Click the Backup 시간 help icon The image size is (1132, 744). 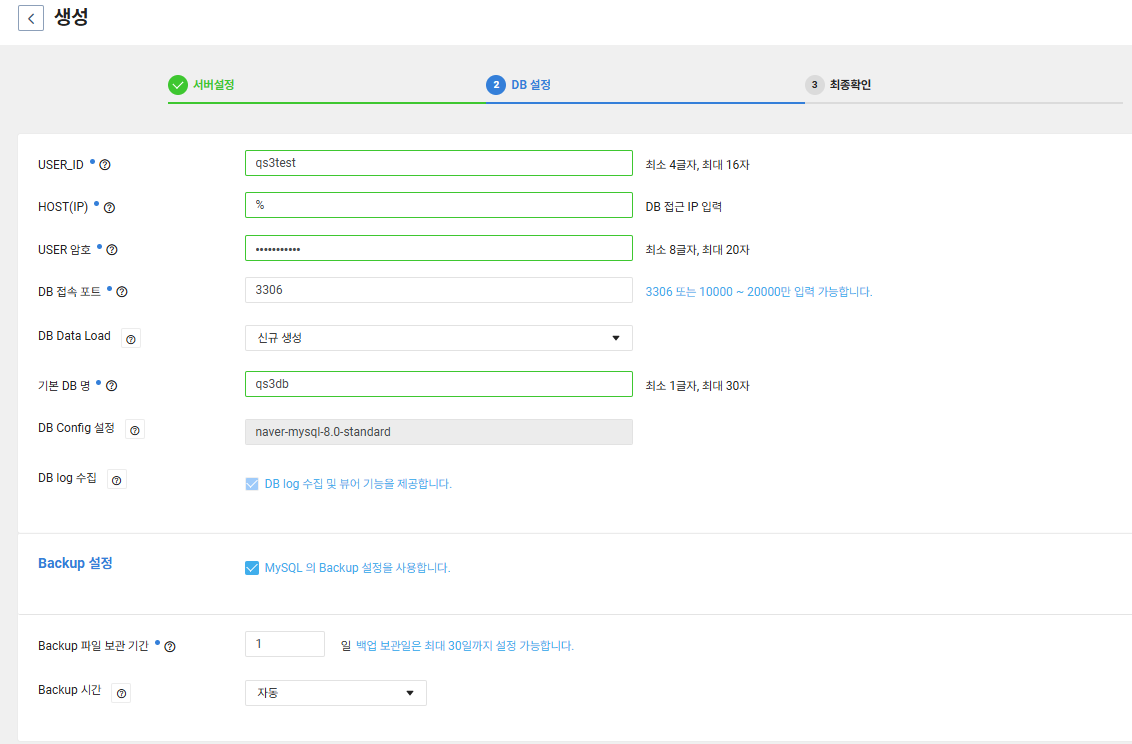(121, 693)
